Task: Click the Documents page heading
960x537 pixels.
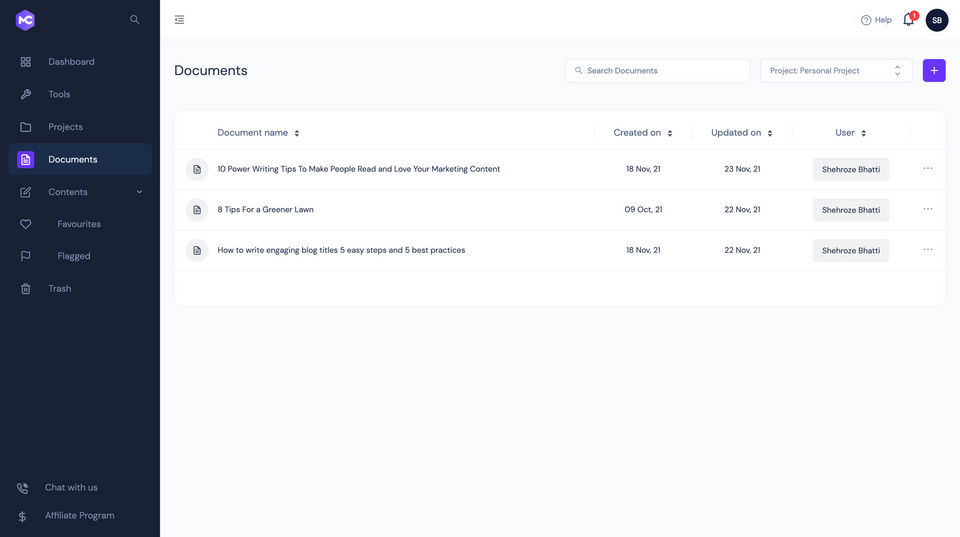Action: click(211, 70)
